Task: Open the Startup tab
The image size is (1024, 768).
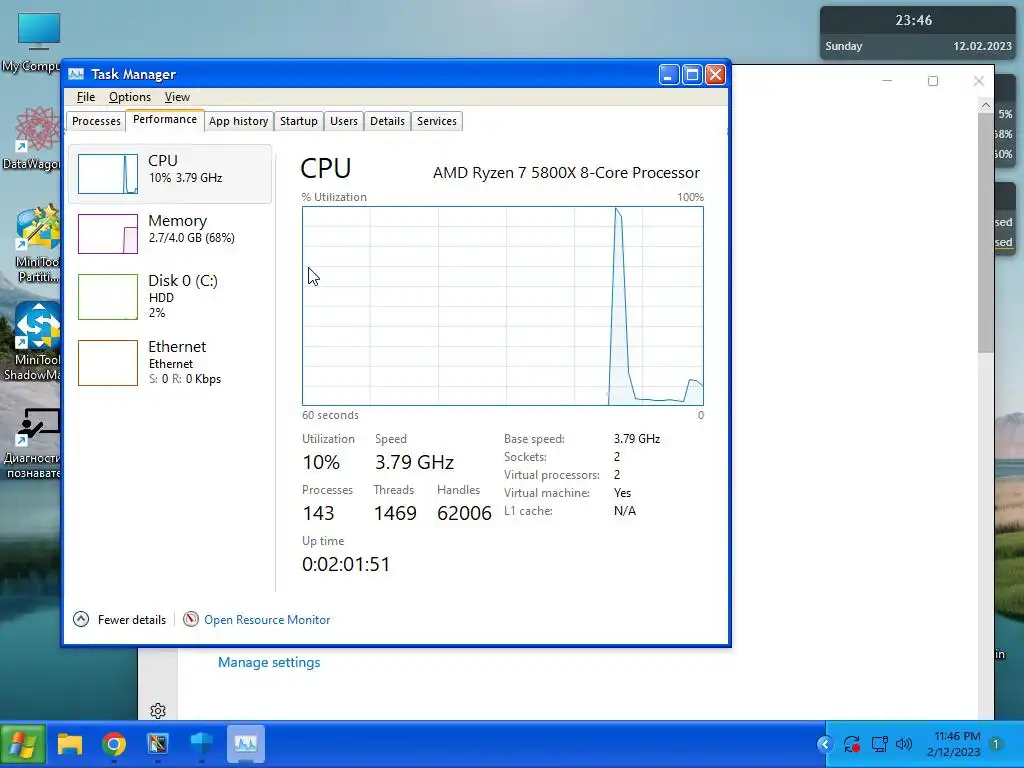Action: [x=298, y=121]
